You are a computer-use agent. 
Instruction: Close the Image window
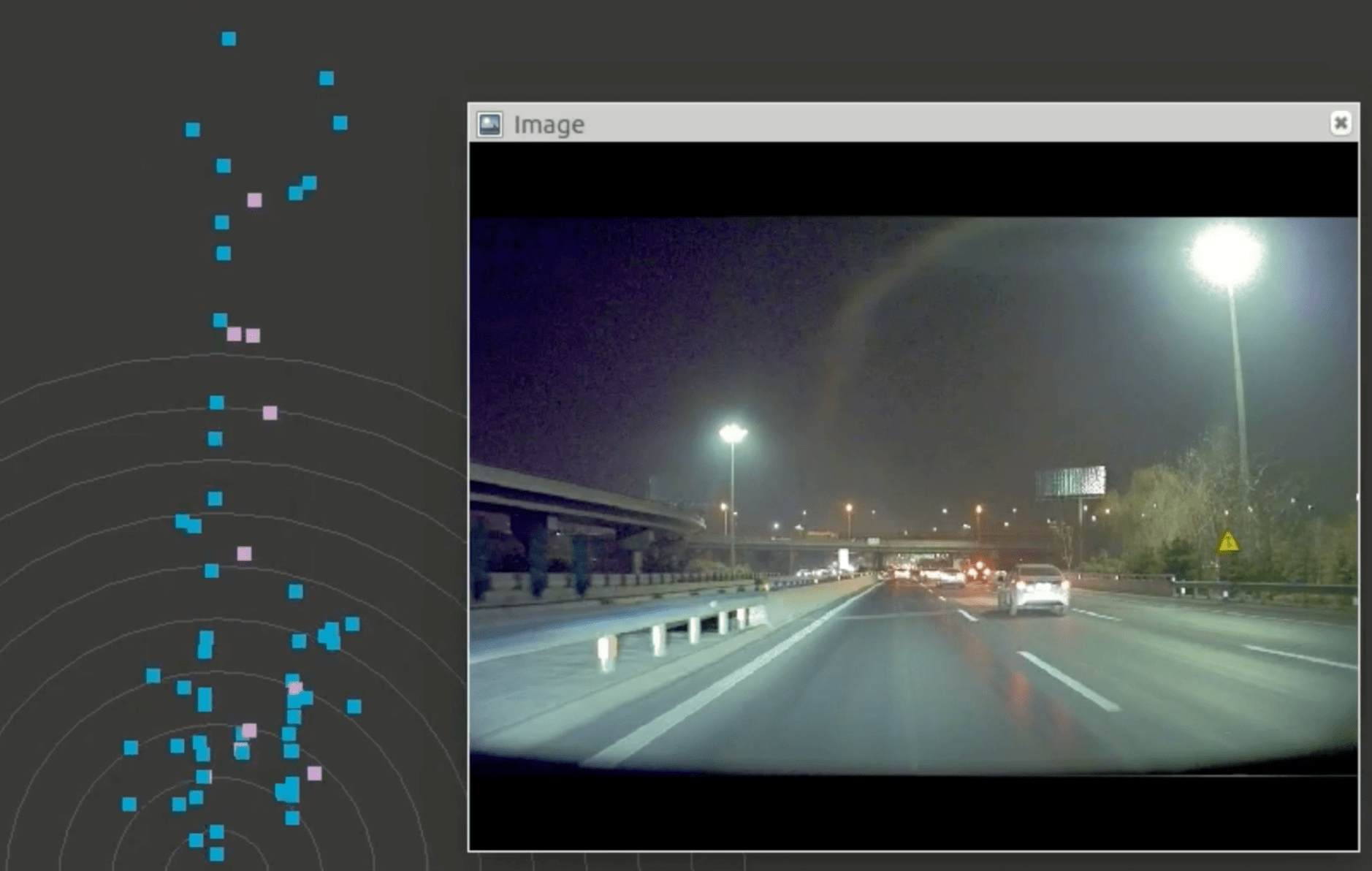(1340, 123)
